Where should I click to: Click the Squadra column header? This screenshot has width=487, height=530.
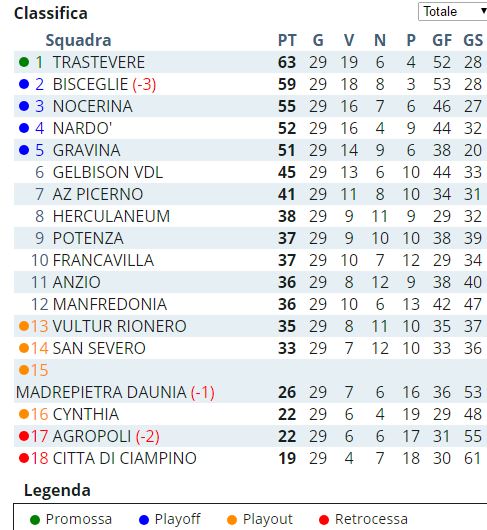(x=78, y=41)
